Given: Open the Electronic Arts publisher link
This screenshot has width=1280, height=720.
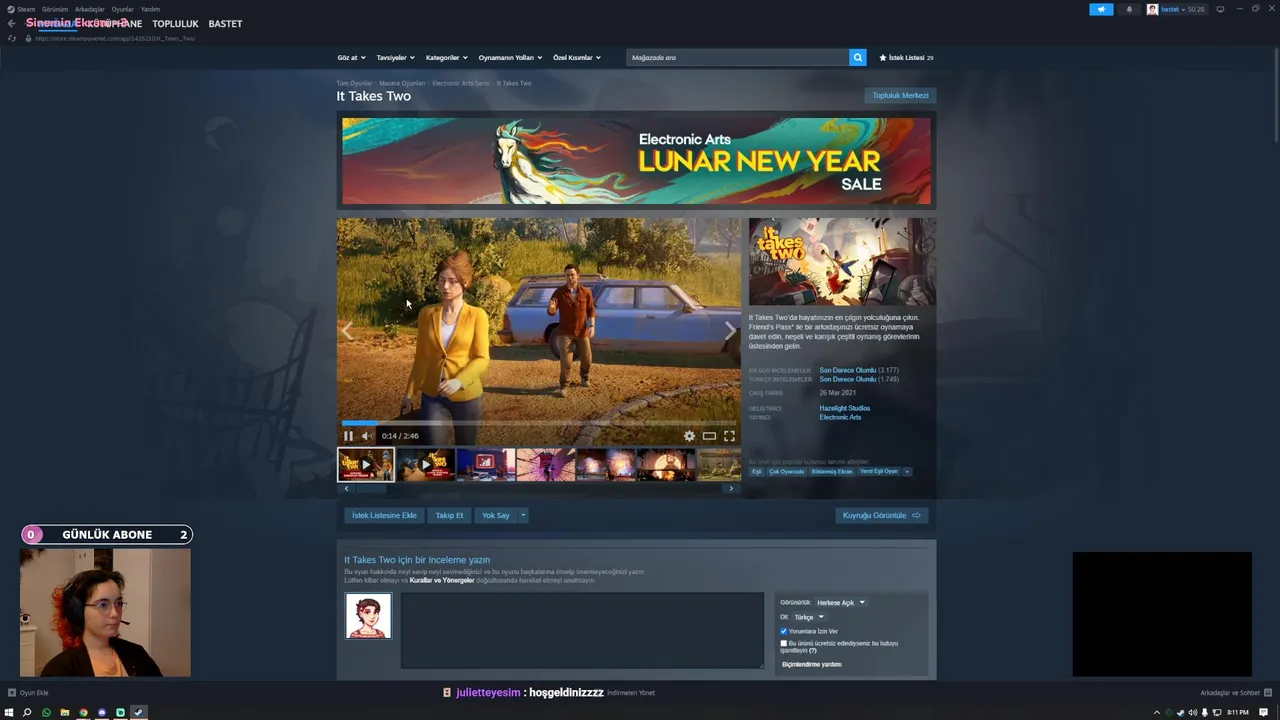Looking at the screenshot, I should point(840,417).
